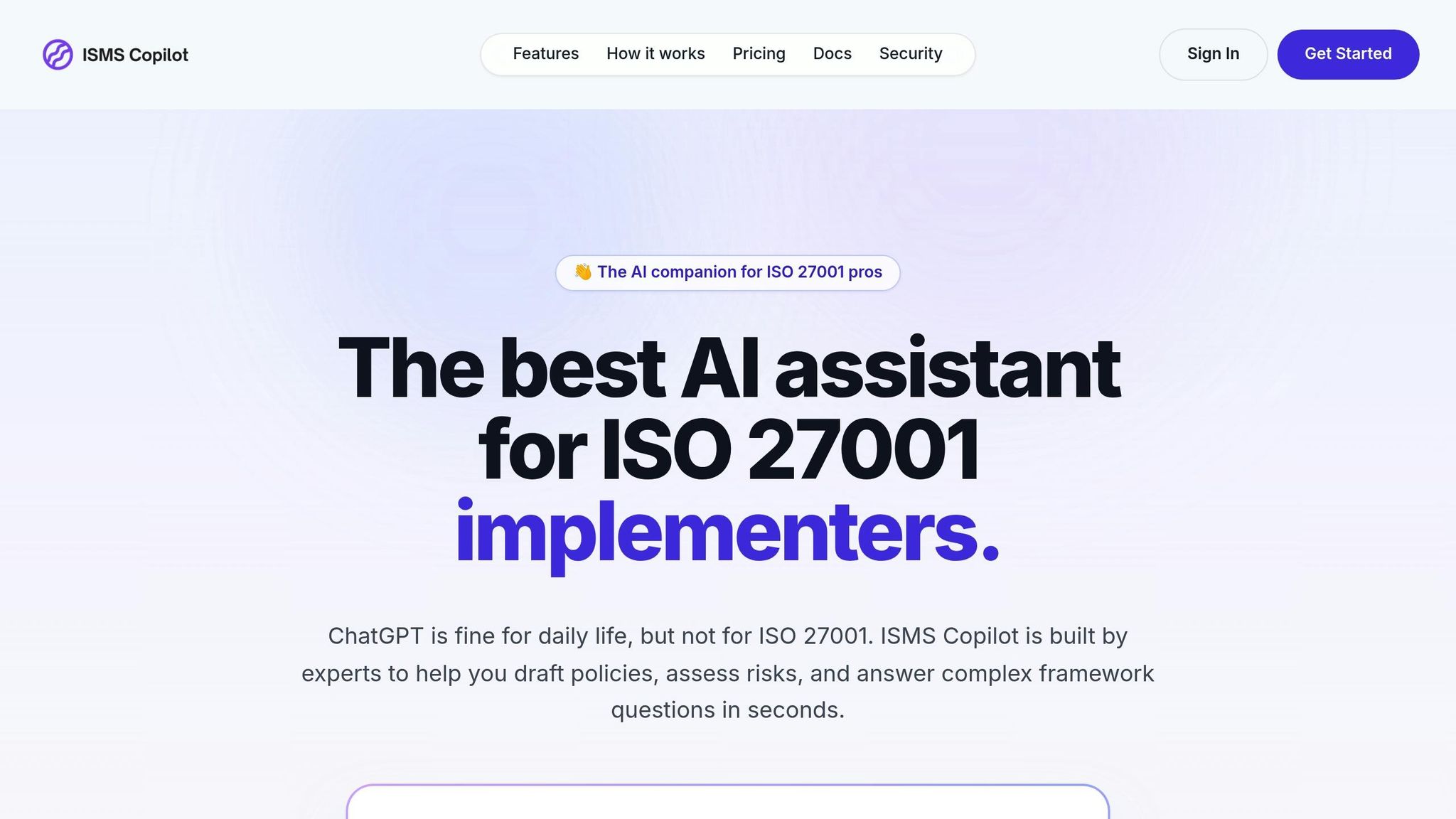Viewport: 1456px width, 819px height.
Task: Click the waving hand emoji in the badge
Action: [583, 272]
